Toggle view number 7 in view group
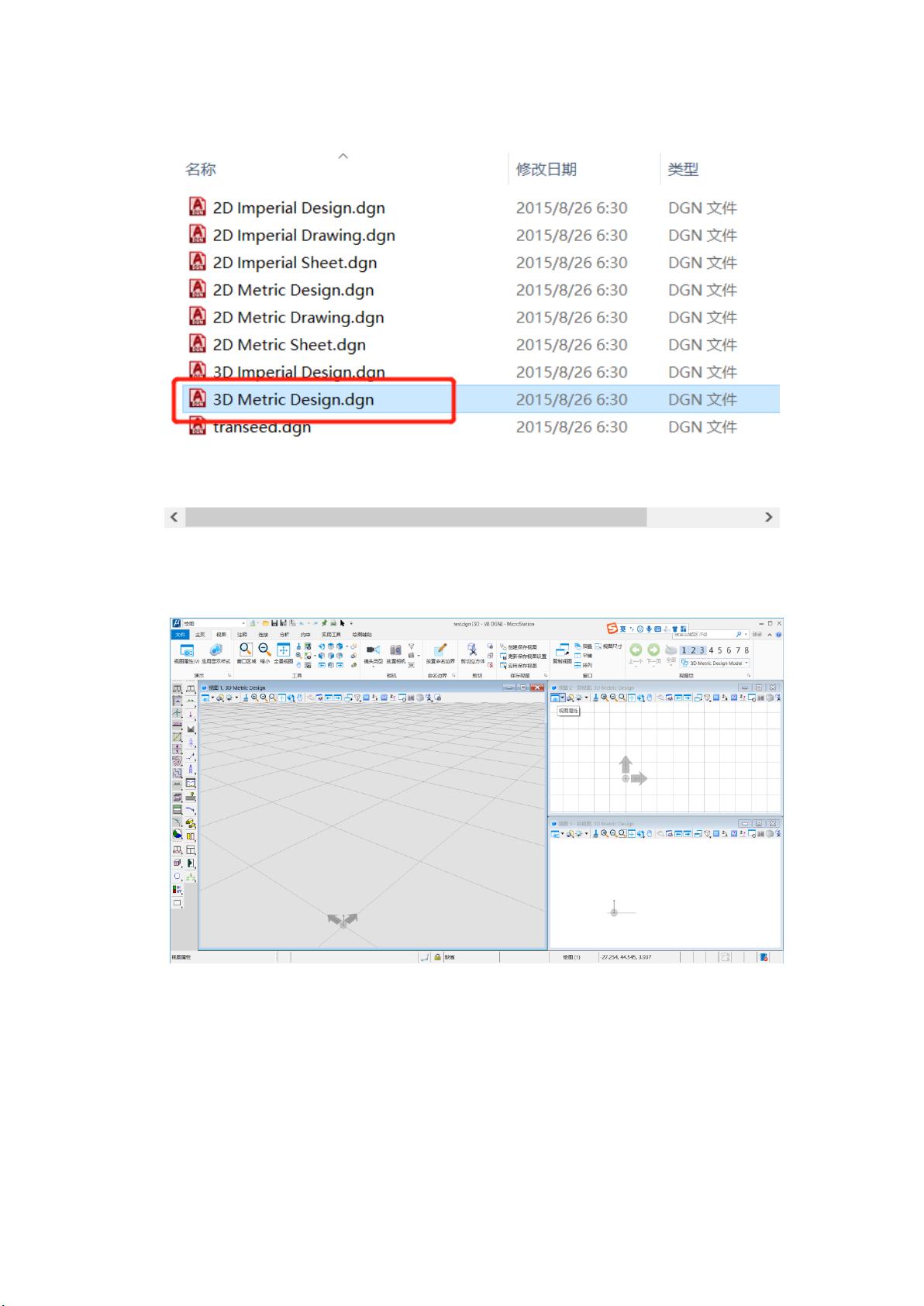The width and height of the screenshot is (924, 1306). [x=738, y=650]
